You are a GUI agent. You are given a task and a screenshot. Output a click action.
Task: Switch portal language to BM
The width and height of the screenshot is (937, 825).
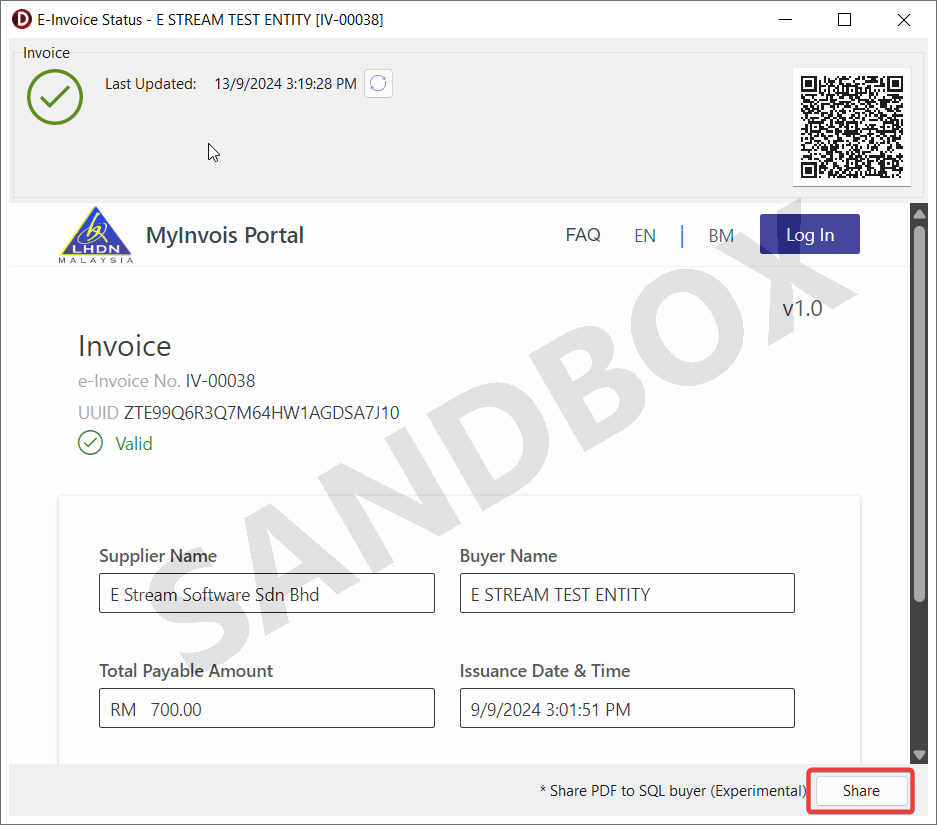(x=721, y=236)
